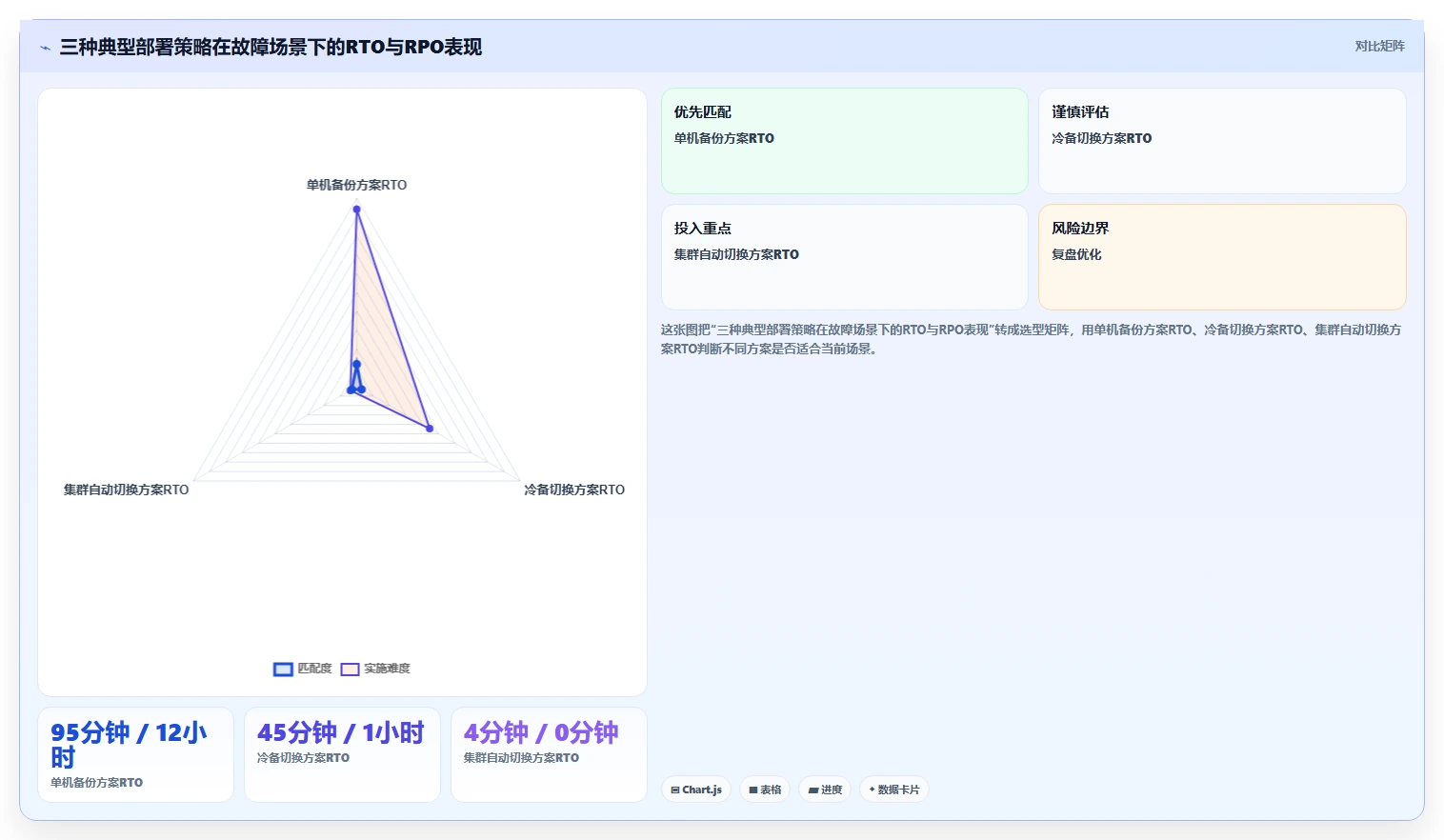Click 单机备份方案RTO text in 优先匹配 card
The image size is (1444, 840).
(724, 138)
